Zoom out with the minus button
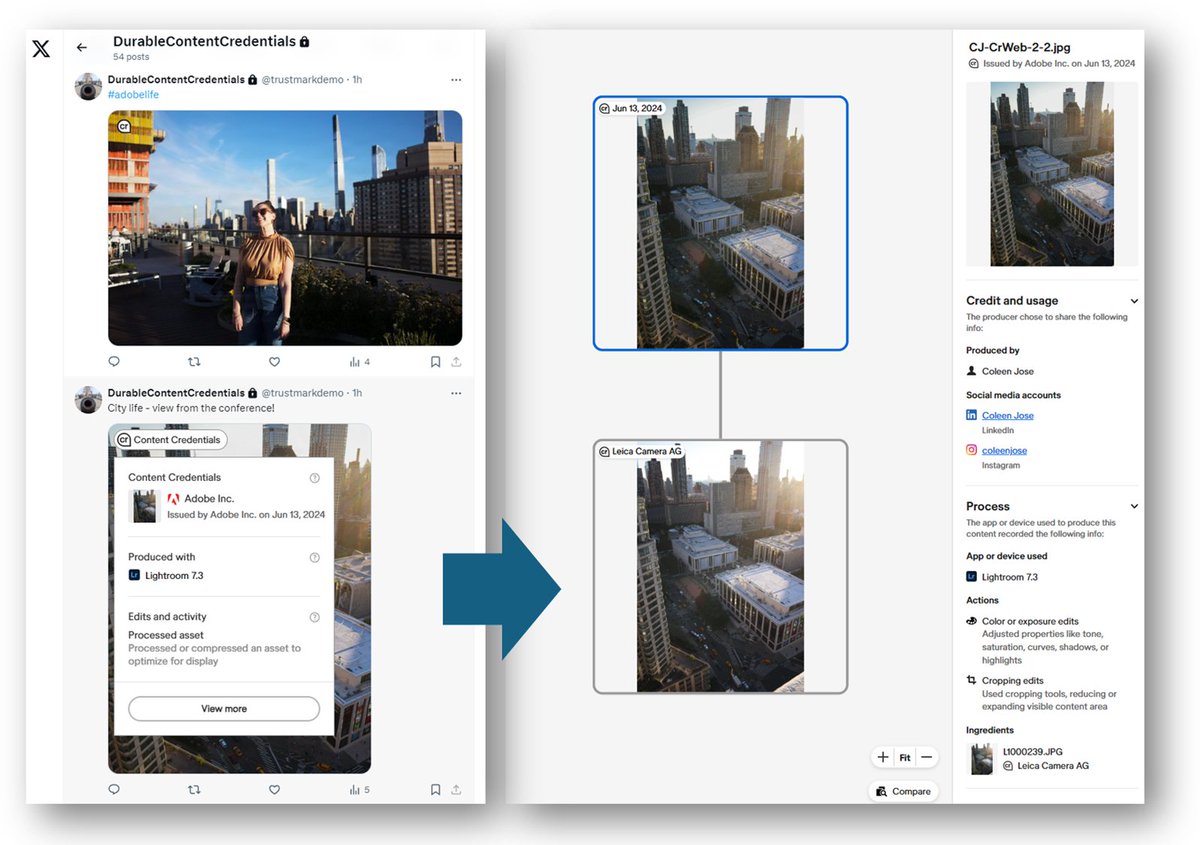The image size is (1200, 845). (x=927, y=757)
